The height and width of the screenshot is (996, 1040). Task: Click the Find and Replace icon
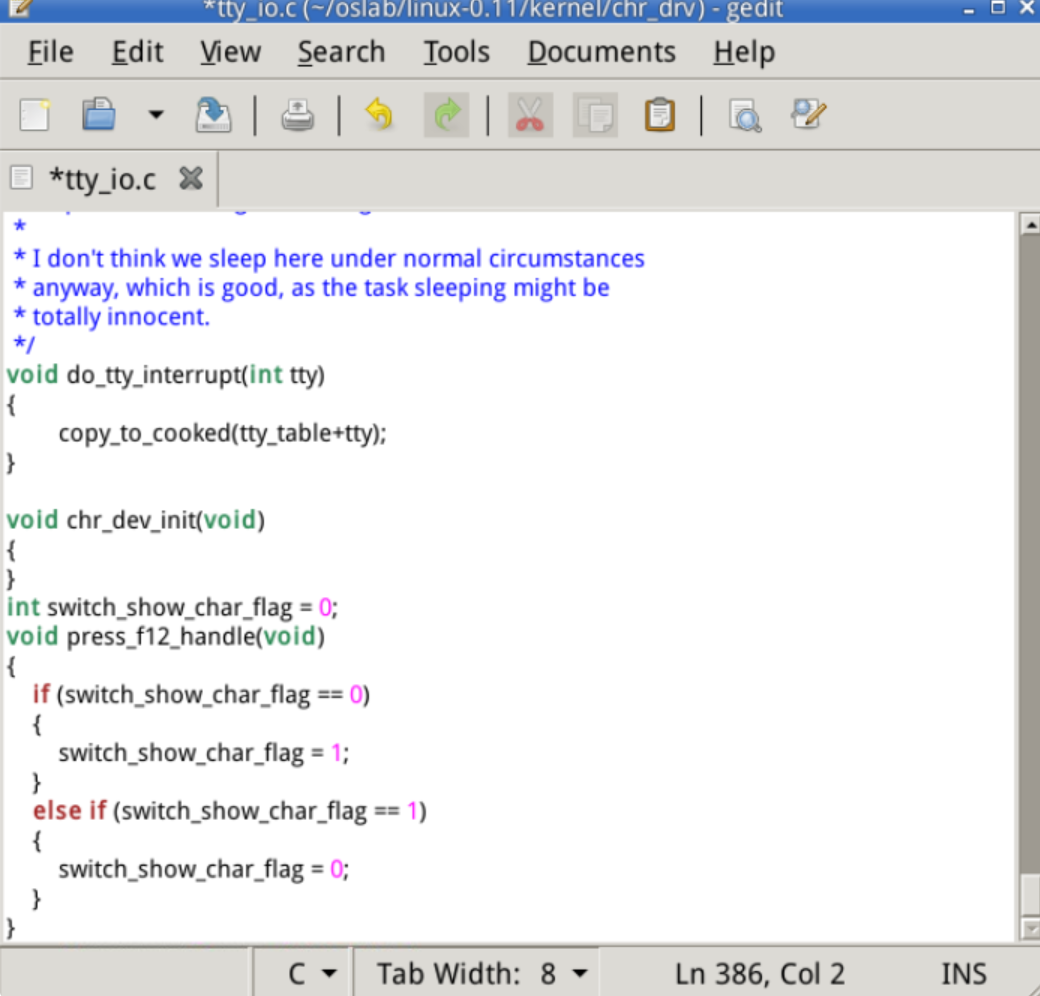coord(808,115)
